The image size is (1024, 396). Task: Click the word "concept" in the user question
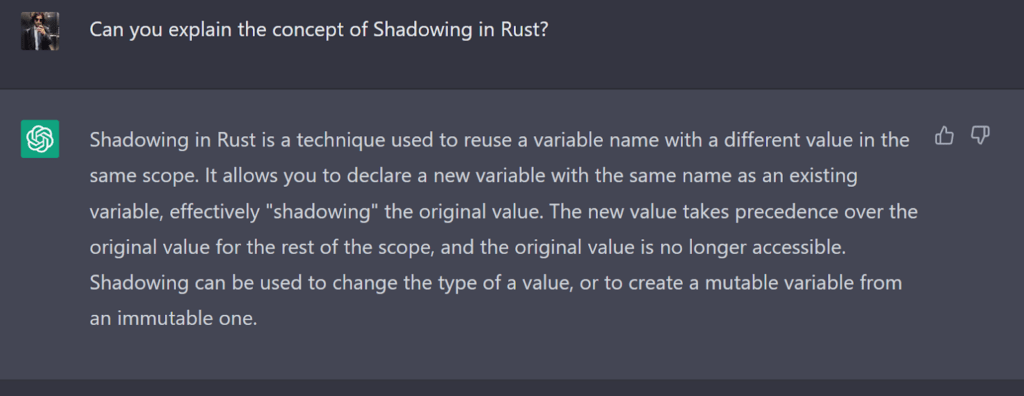coord(306,31)
